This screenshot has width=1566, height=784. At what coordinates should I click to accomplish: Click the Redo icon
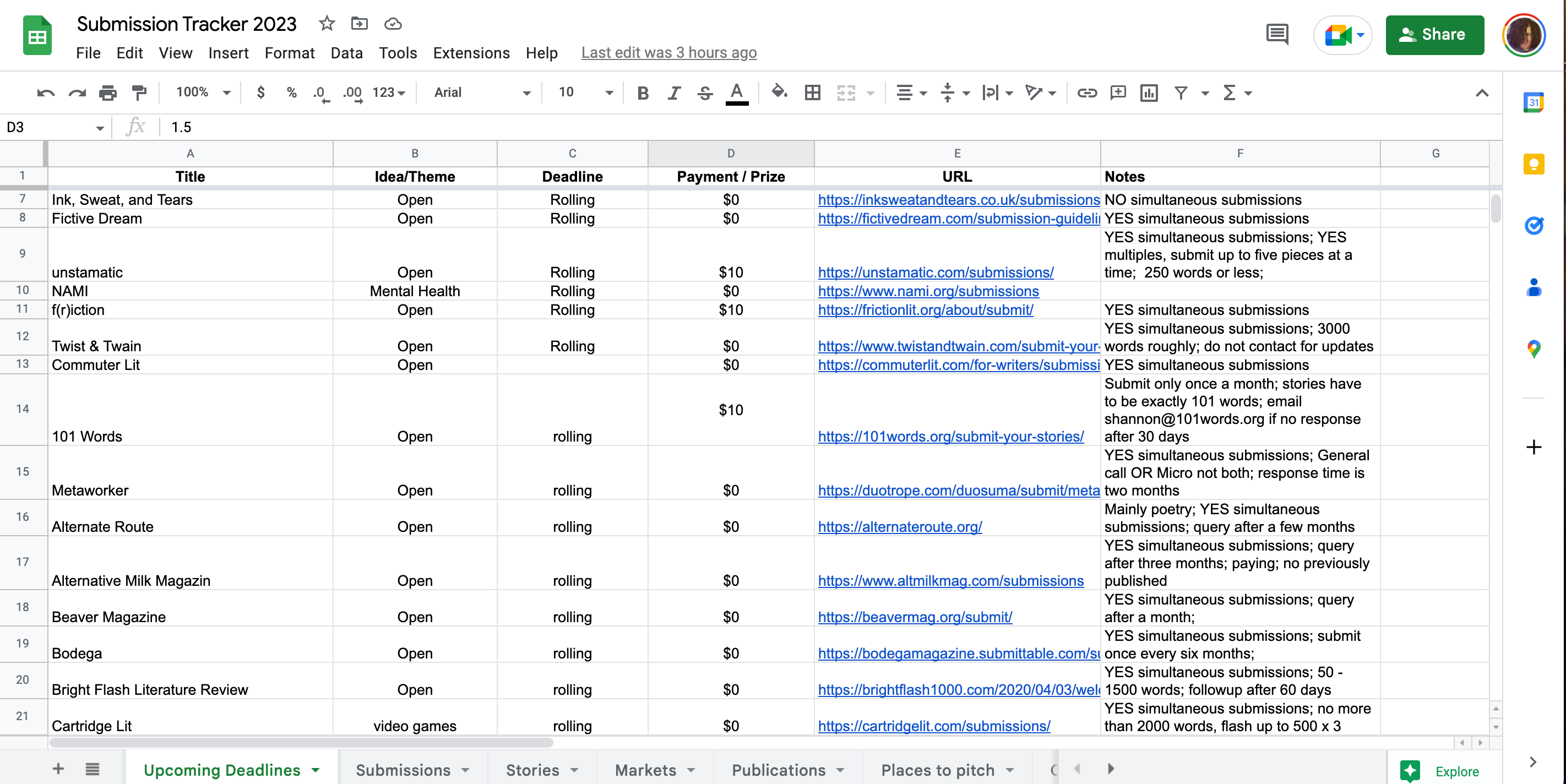point(77,93)
